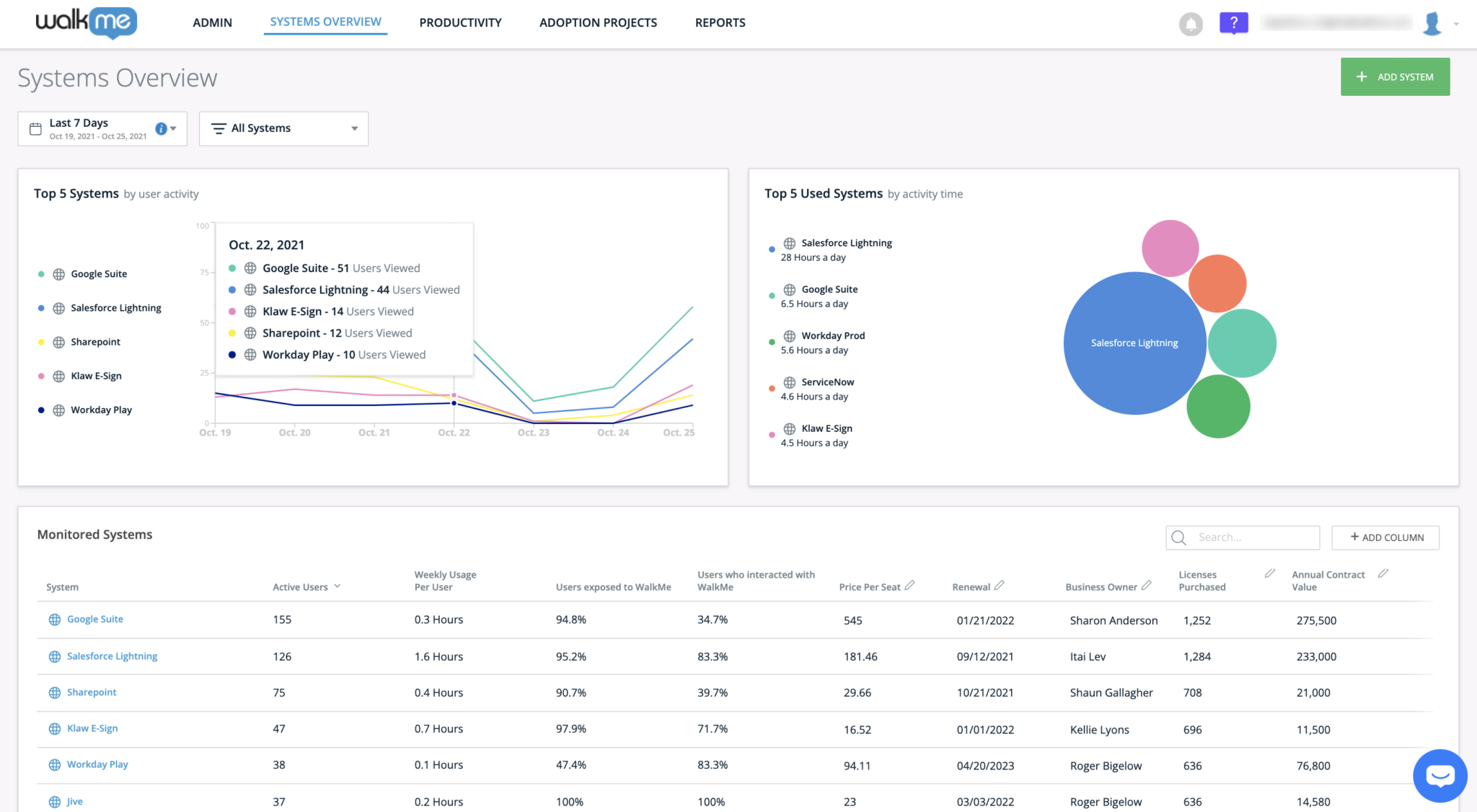Click the Salesforce Lightning link in table
1477x812 pixels.
click(111, 656)
